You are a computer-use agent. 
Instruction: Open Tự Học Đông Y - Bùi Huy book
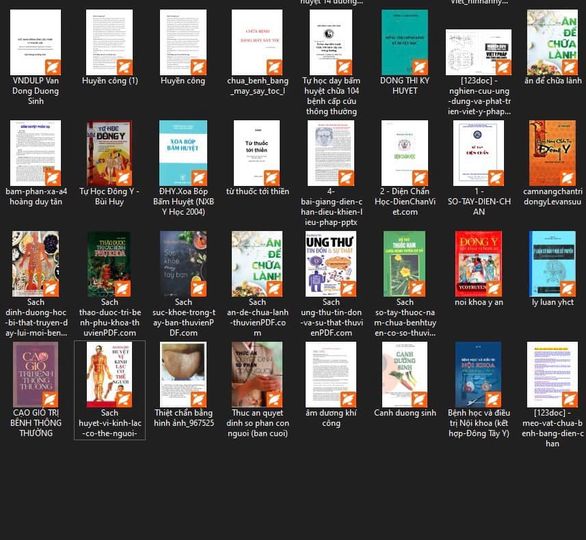click(109, 153)
